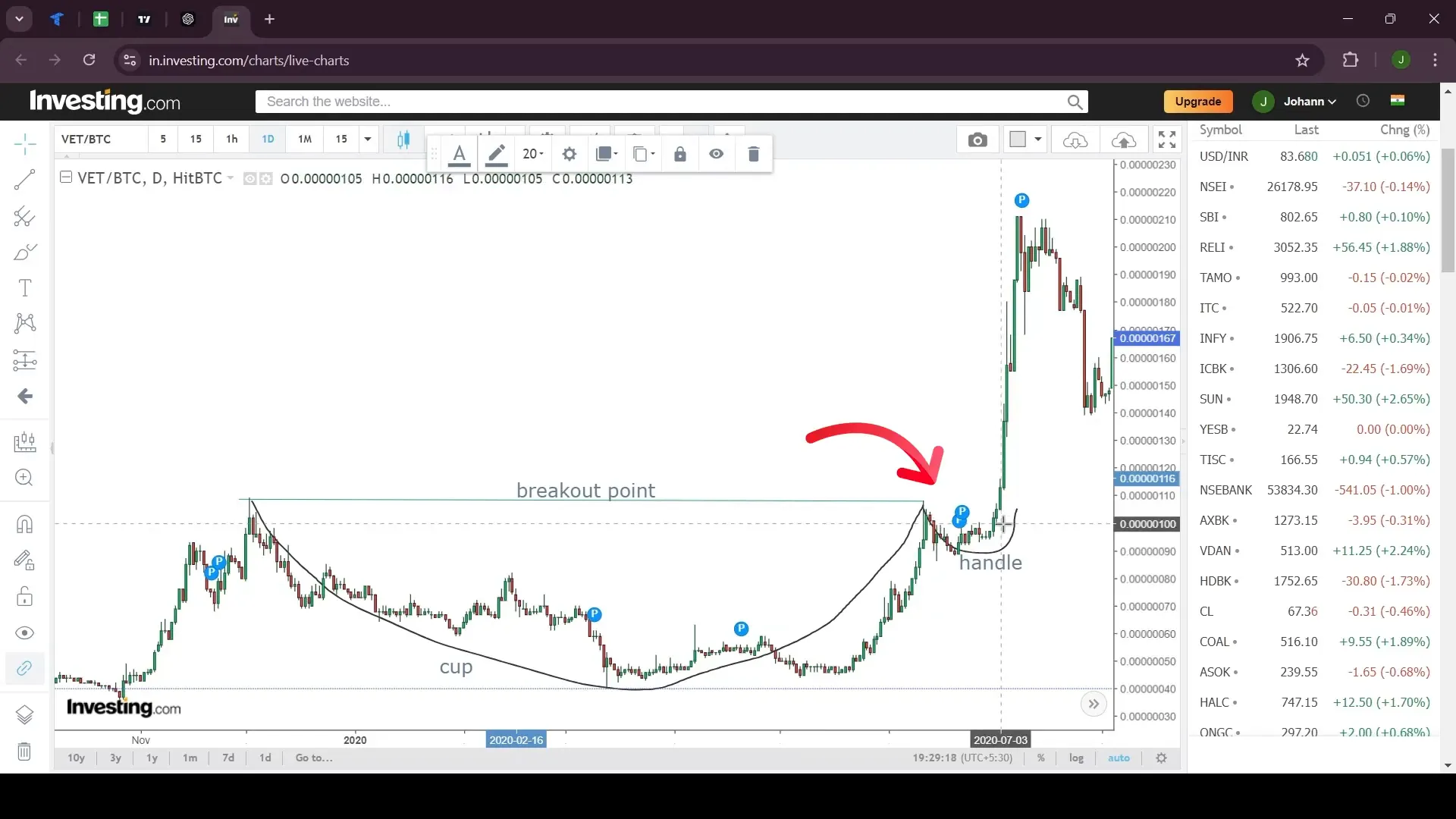Screen dimensions: 1456x819
Task: Click the 1D timeframe tab
Action: pyautogui.click(x=267, y=139)
